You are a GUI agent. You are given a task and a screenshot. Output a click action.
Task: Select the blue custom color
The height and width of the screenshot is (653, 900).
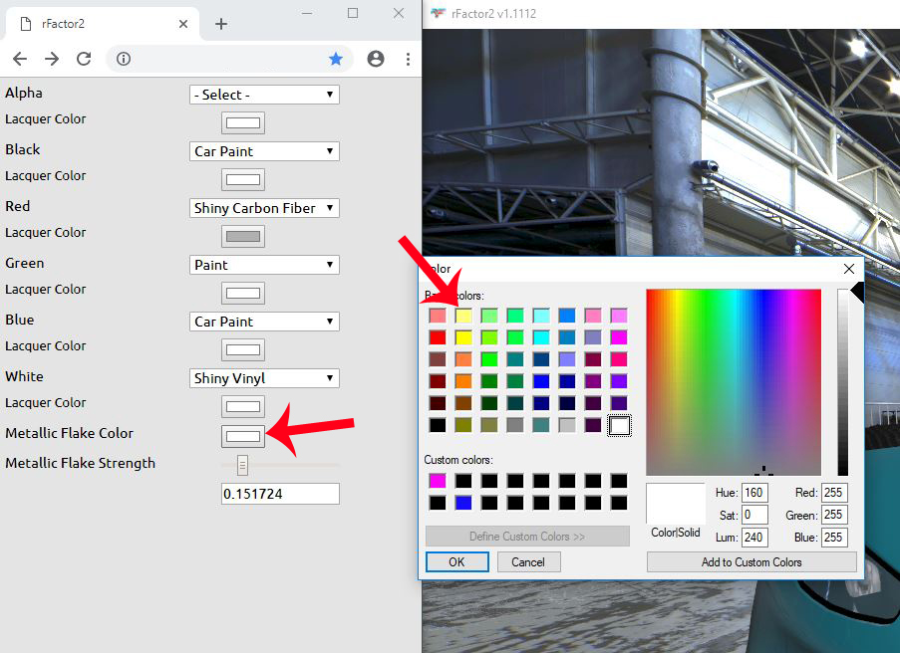coord(463,503)
